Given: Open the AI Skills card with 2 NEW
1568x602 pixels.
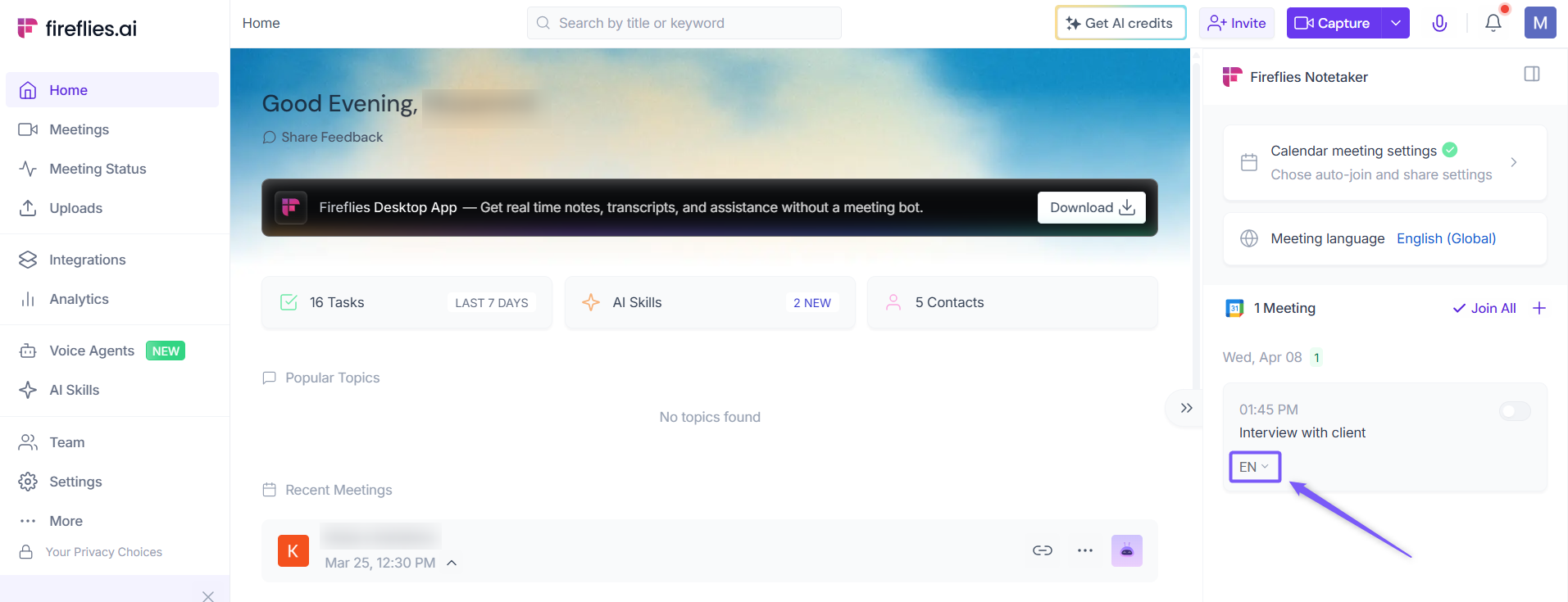Looking at the screenshot, I should [710, 302].
